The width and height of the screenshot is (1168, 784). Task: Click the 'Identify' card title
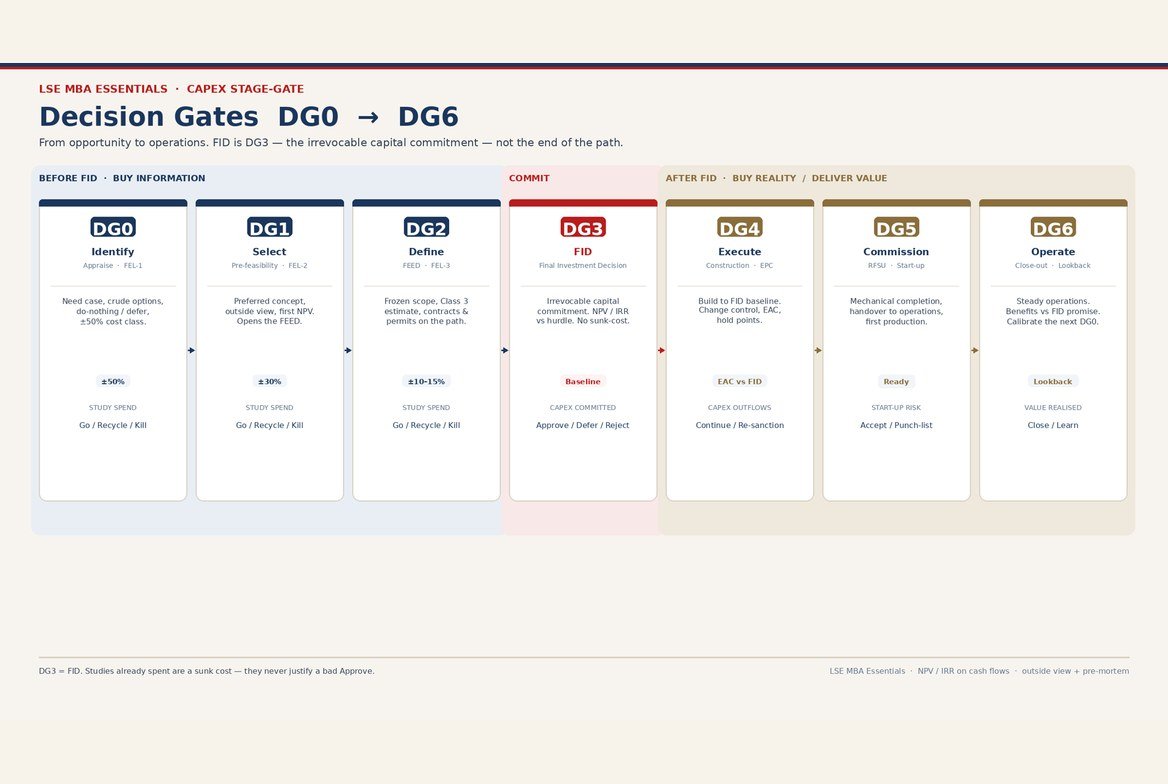[112, 252]
